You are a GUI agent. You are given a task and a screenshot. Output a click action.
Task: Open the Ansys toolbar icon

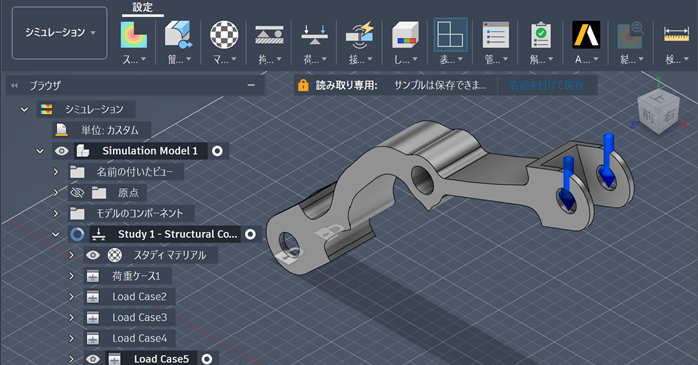[x=586, y=35]
